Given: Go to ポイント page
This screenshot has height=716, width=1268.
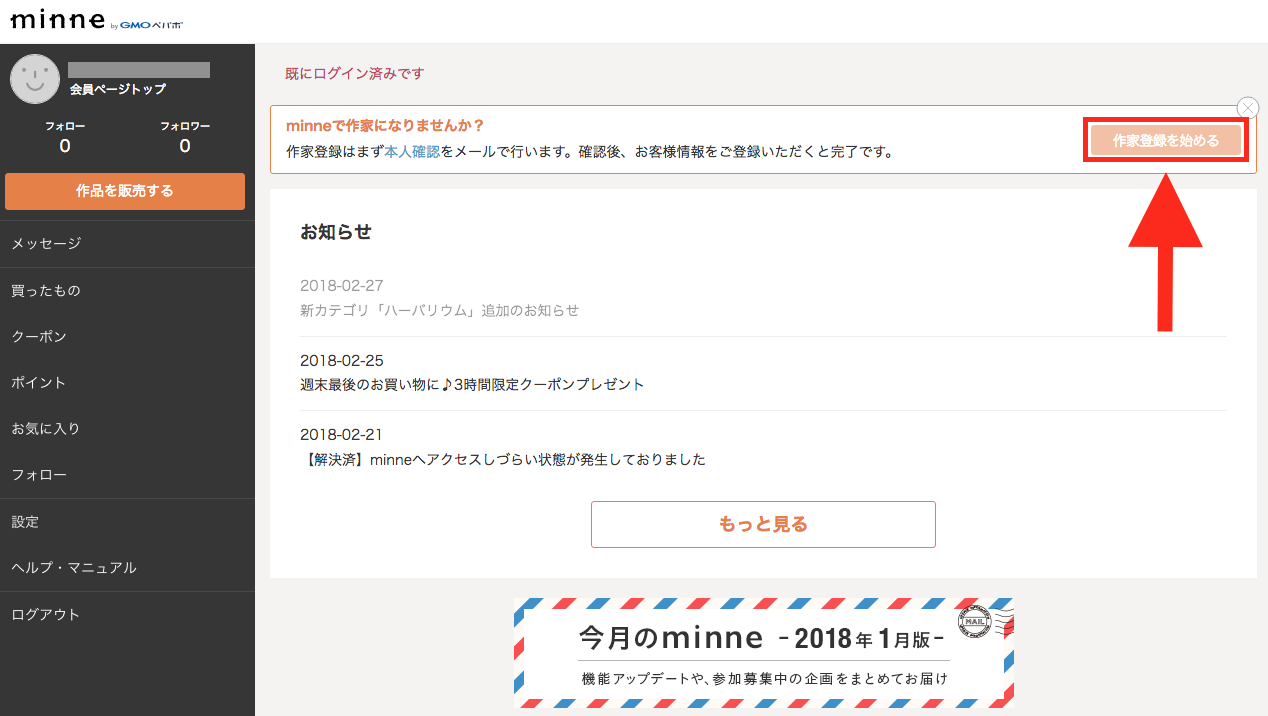Looking at the screenshot, I should [x=39, y=382].
